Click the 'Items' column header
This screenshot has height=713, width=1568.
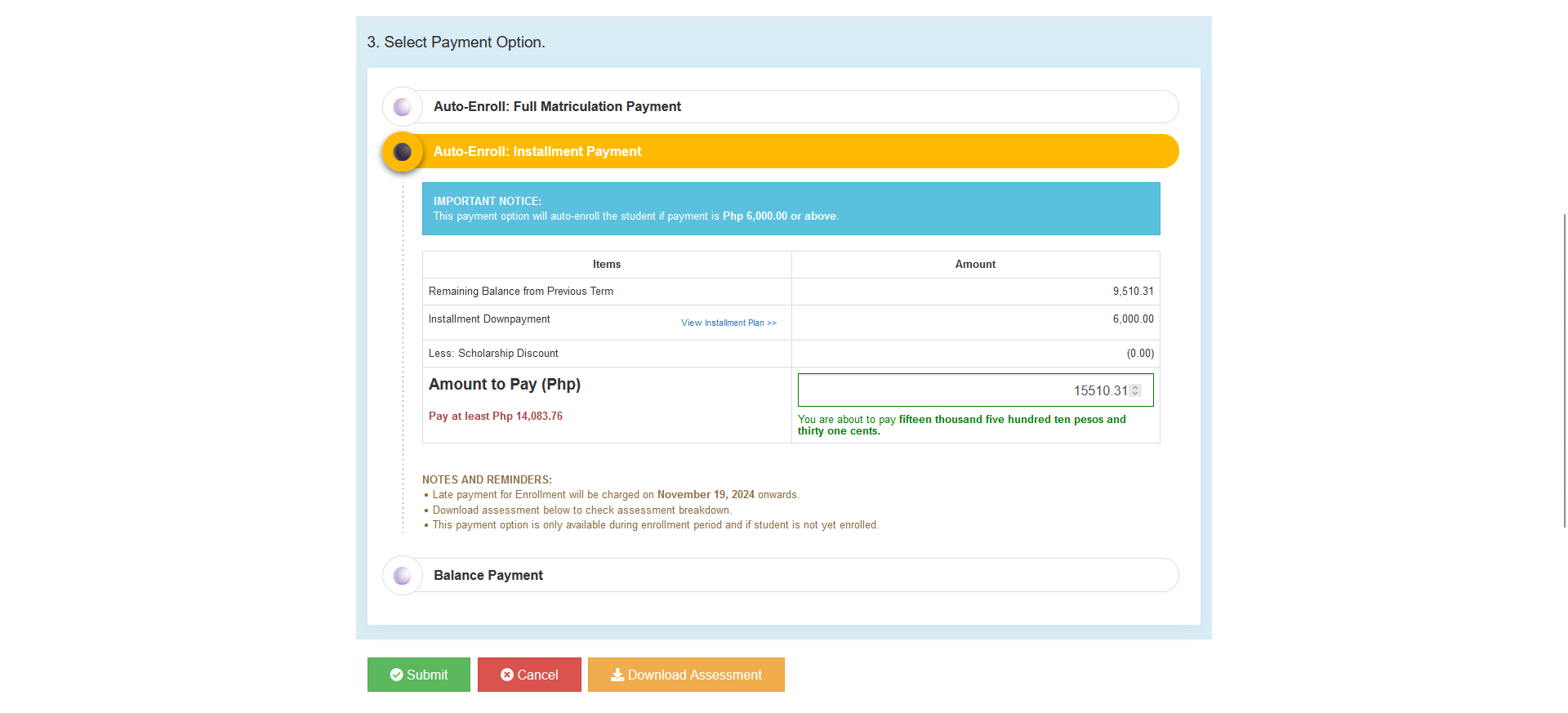click(x=607, y=265)
